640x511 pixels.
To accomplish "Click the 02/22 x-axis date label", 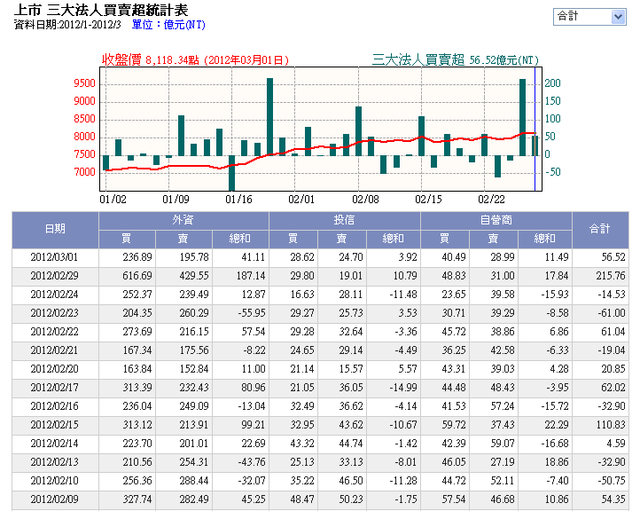I will coord(491,199).
